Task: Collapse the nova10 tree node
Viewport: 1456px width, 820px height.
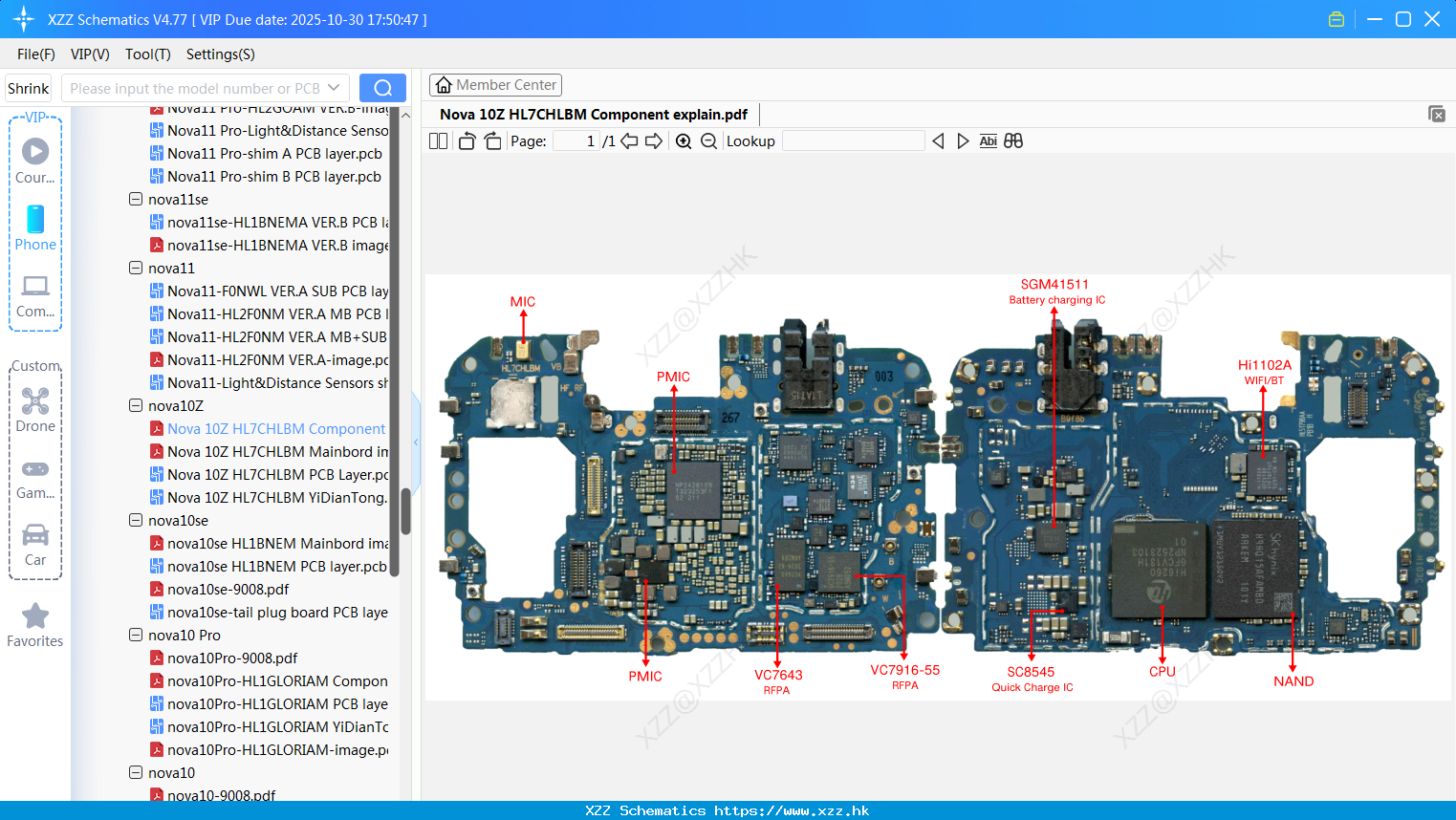Action: (136, 772)
